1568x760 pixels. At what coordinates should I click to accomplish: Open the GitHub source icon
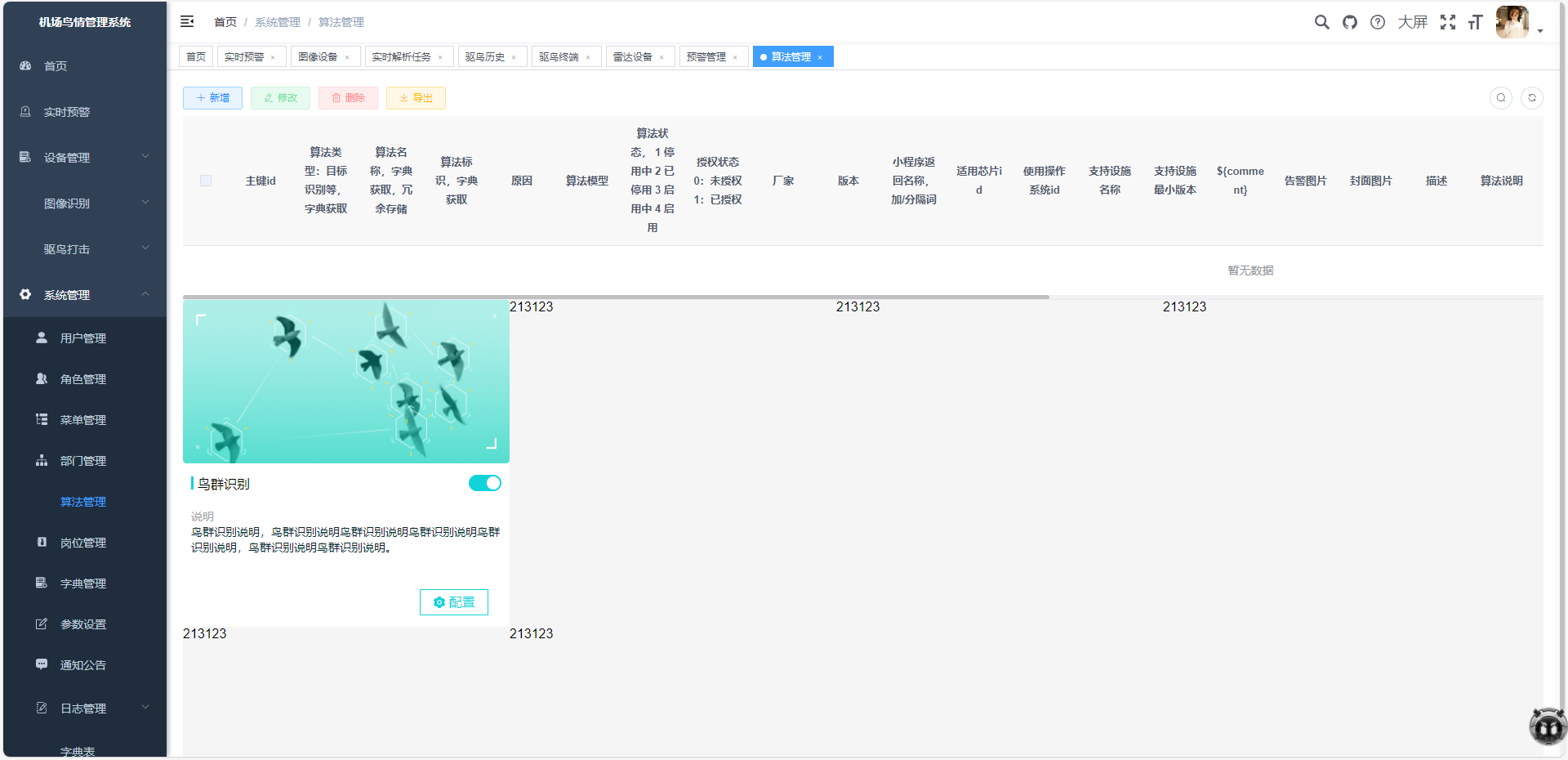(x=1350, y=22)
